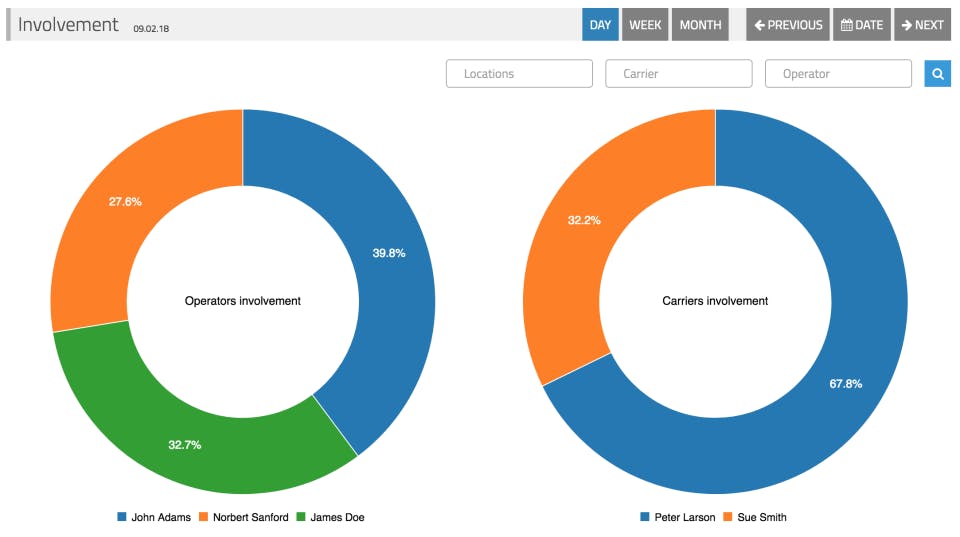Switch to the WEEK view

pyautogui.click(x=645, y=24)
